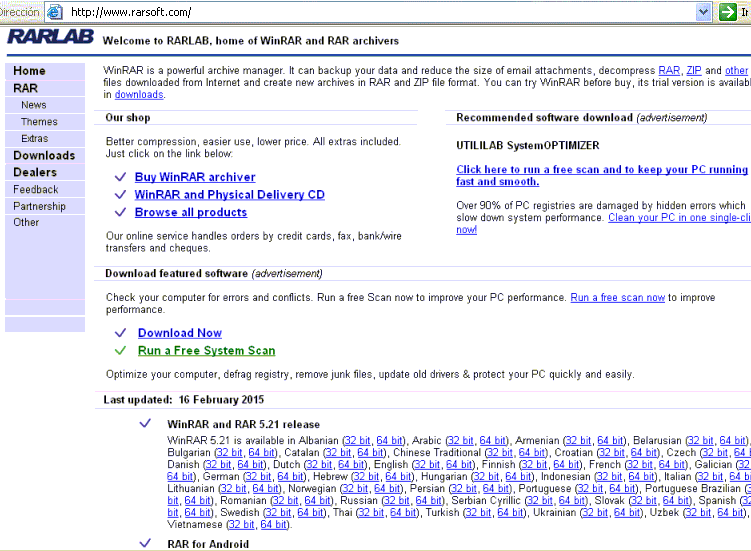Screen dimensions: 751x551
Task: Download Dutch 64 bit WinRAR
Action: (x=351, y=464)
